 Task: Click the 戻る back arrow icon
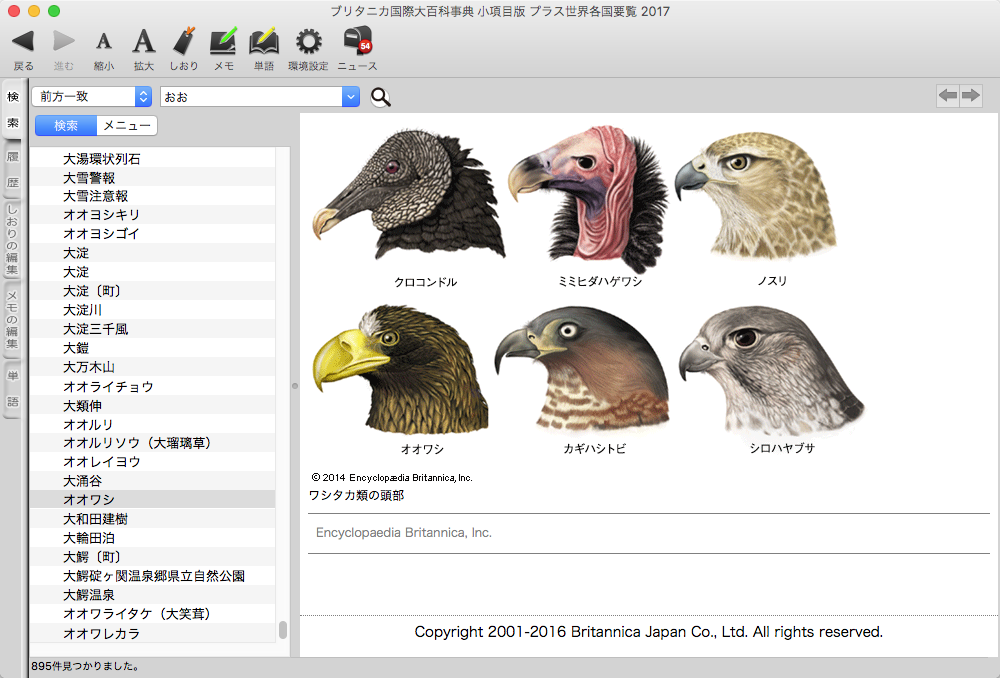coord(23,41)
